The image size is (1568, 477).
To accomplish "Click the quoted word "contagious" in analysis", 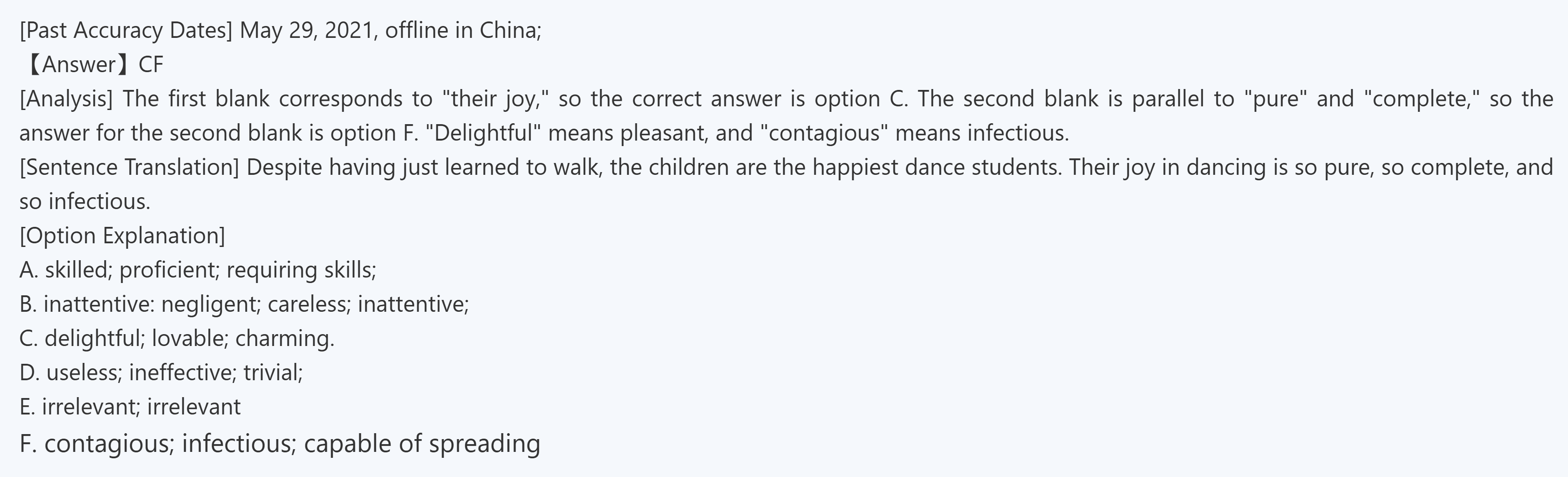I will (x=824, y=133).
